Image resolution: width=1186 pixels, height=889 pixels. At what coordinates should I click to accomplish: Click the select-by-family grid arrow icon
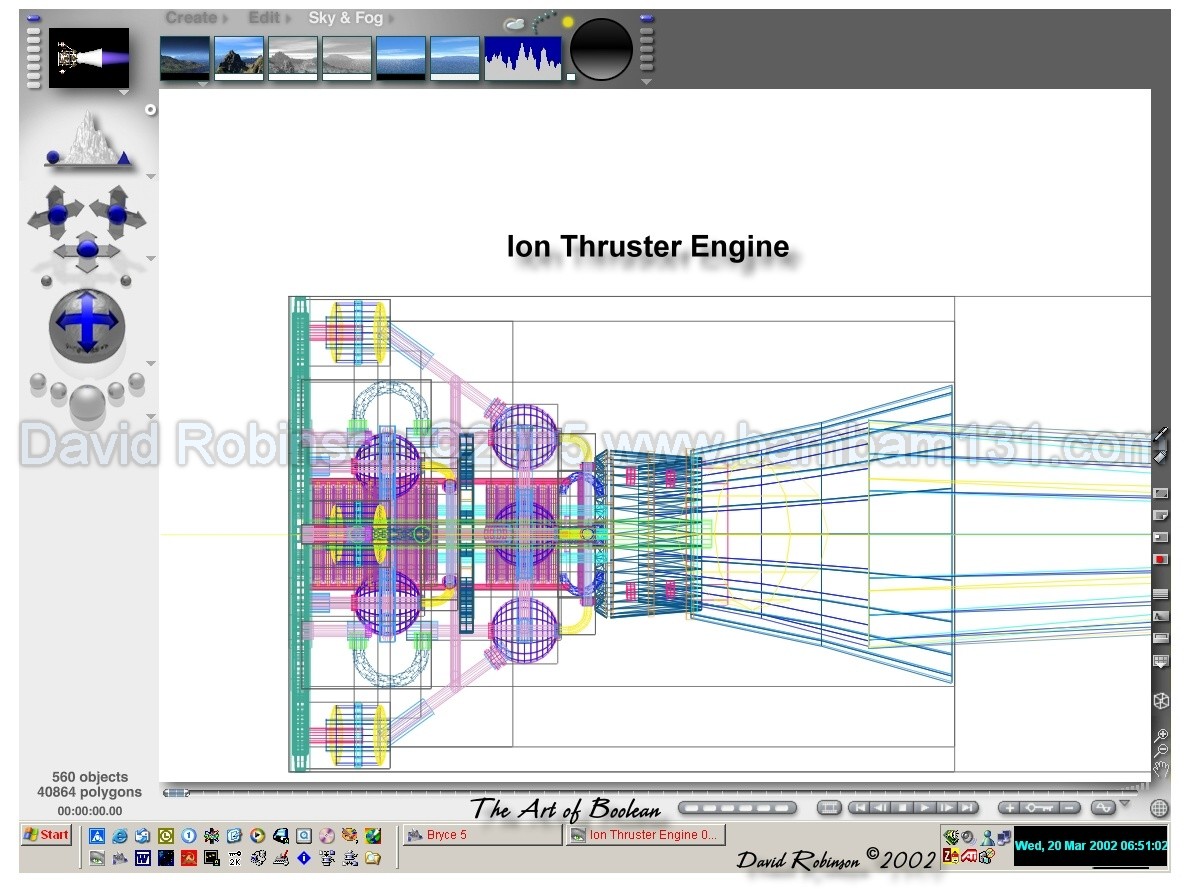pos(1160,661)
